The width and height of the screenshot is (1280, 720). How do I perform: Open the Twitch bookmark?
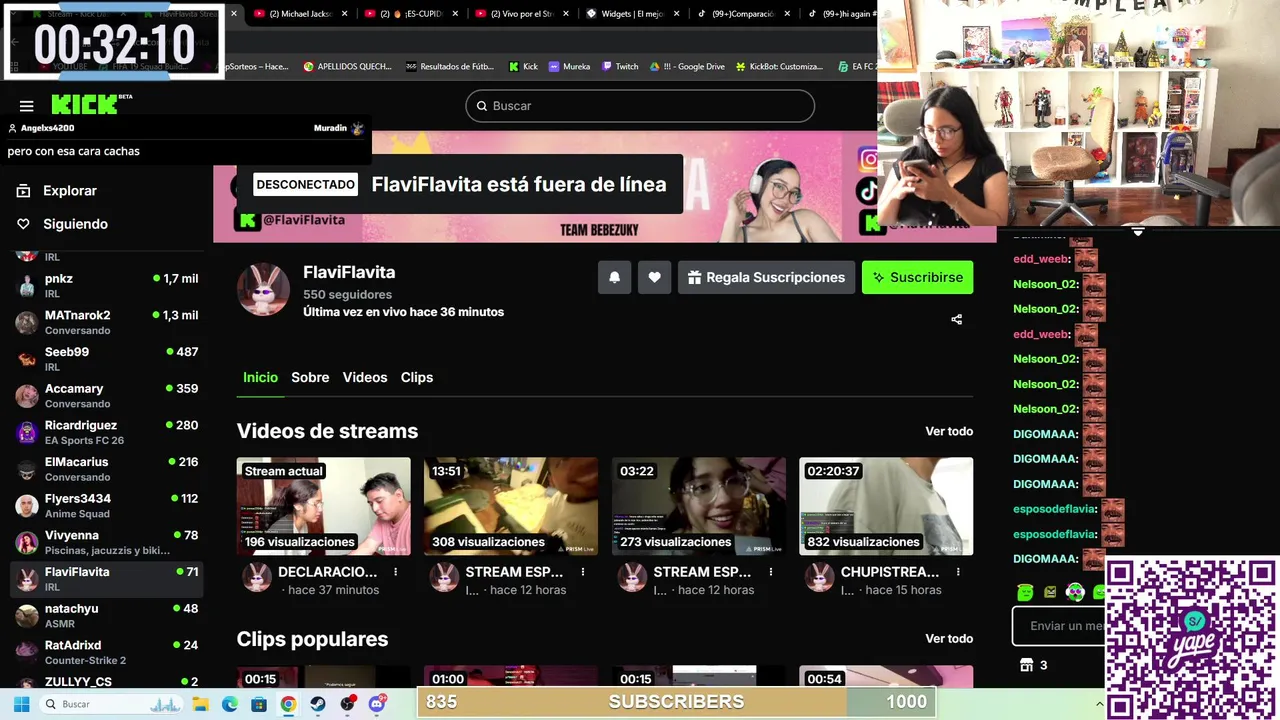pyautogui.click(x=620, y=66)
